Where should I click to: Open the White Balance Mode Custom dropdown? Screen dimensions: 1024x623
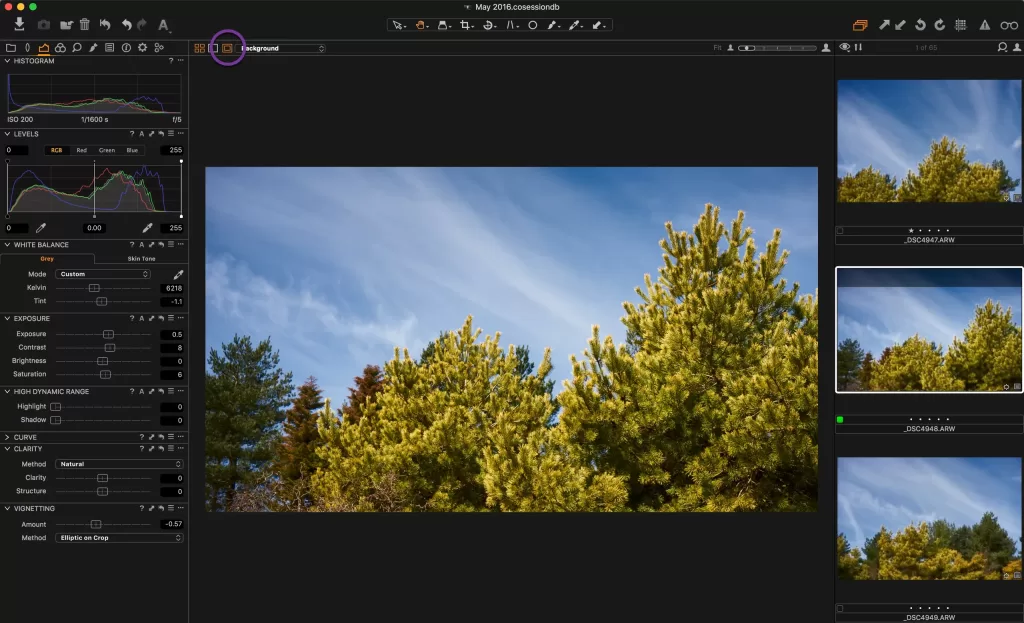point(103,274)
